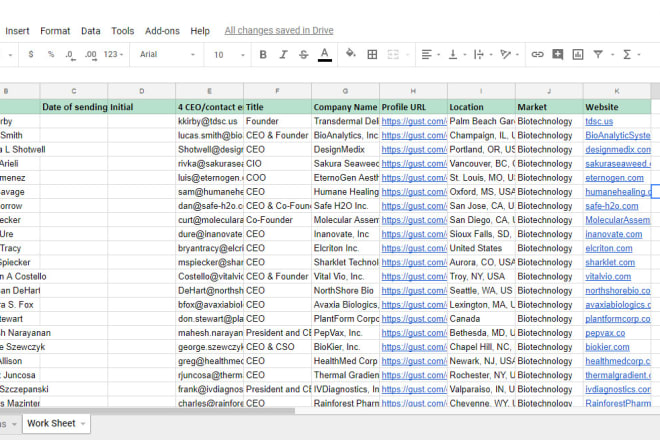Select Profile URL header cell
Viewport: 660px width, 440px height.
click(413, 107)
